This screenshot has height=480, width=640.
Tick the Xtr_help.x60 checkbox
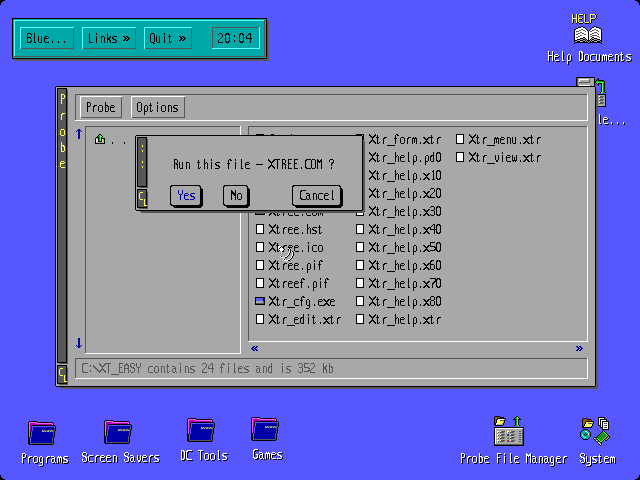pyautogui.click(x=360, y=265)
